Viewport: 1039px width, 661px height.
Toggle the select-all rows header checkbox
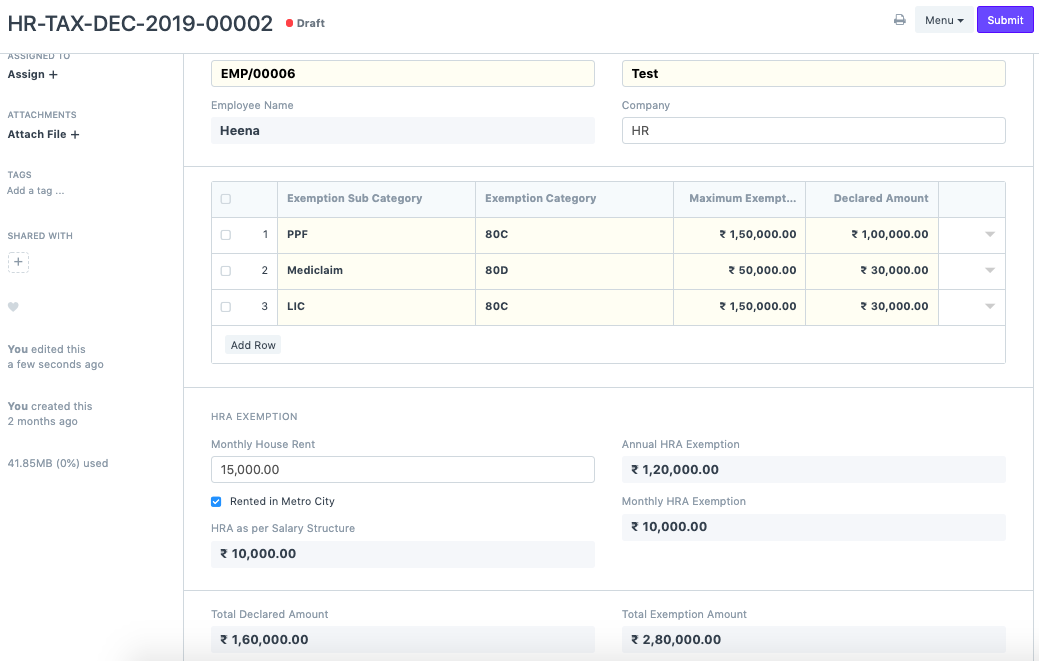point(226,199)
